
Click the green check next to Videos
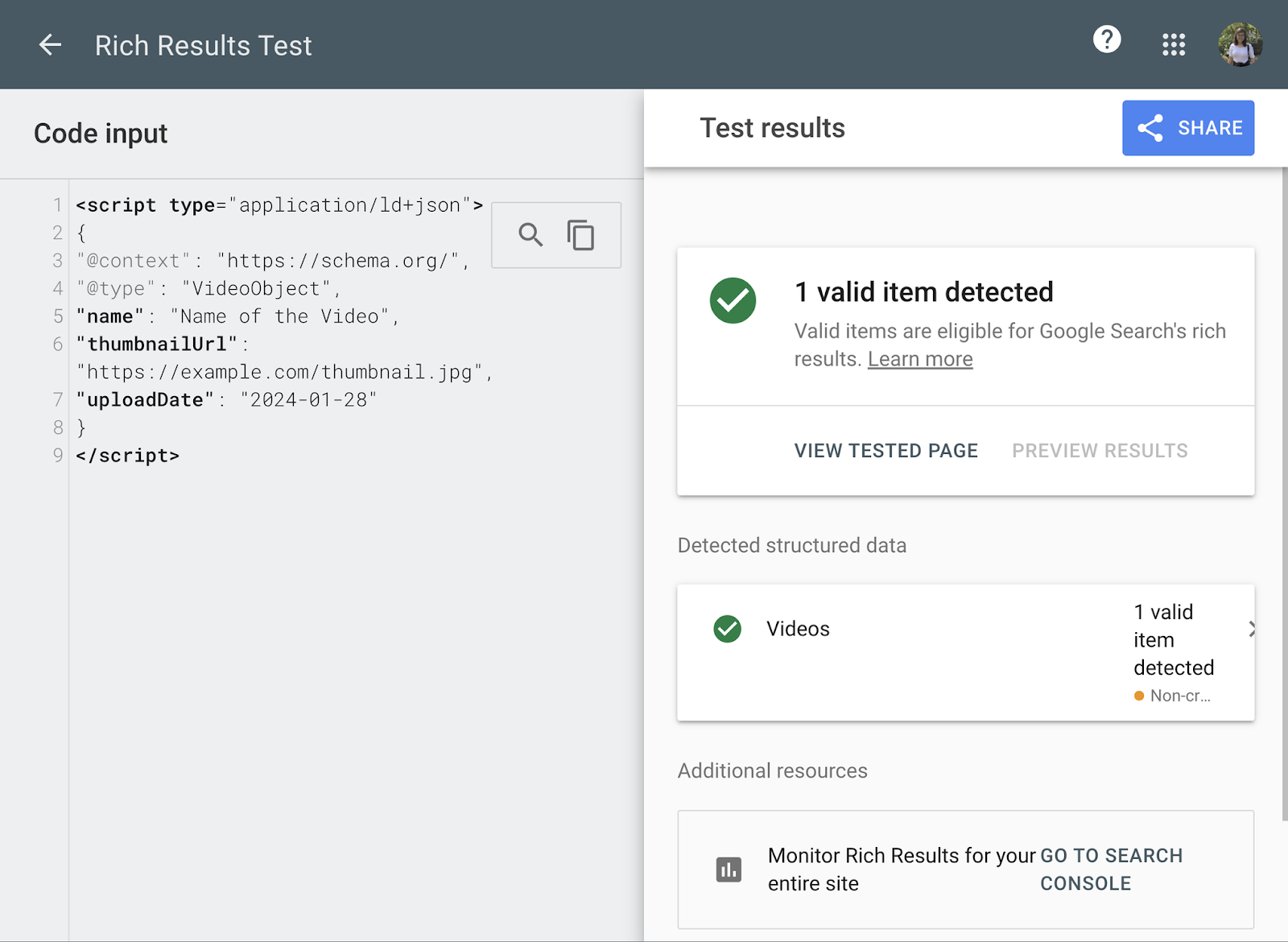click(x=726, y=629)
